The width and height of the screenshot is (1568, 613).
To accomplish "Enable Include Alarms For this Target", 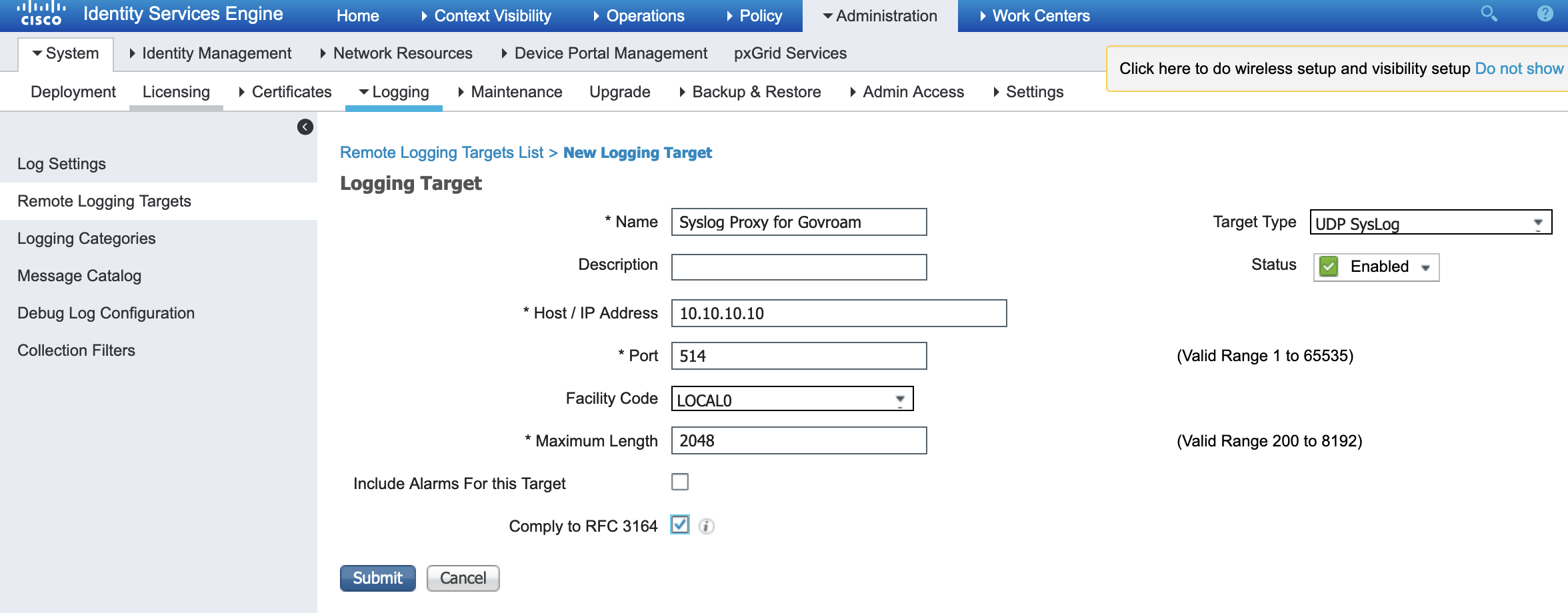I will pyautogui.click(x=680, y=482).
